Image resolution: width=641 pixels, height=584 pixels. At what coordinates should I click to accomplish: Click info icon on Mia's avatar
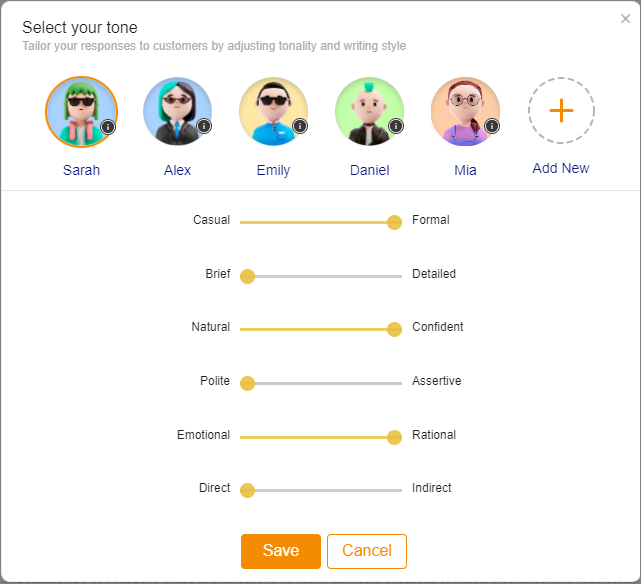pos(492,126)
